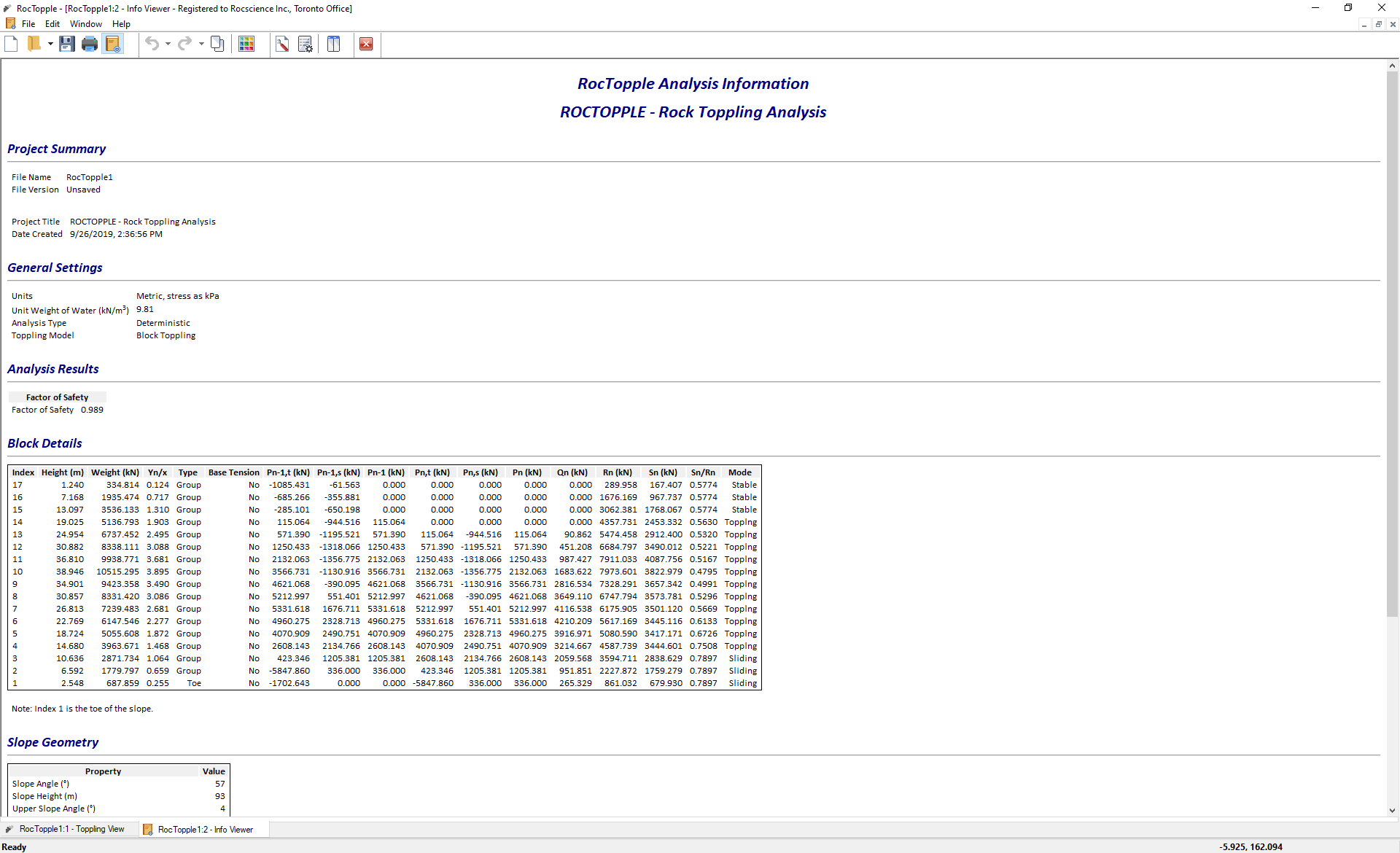Click the Save floppy disk icon
1400x853 pixels.
click(66, 44)
